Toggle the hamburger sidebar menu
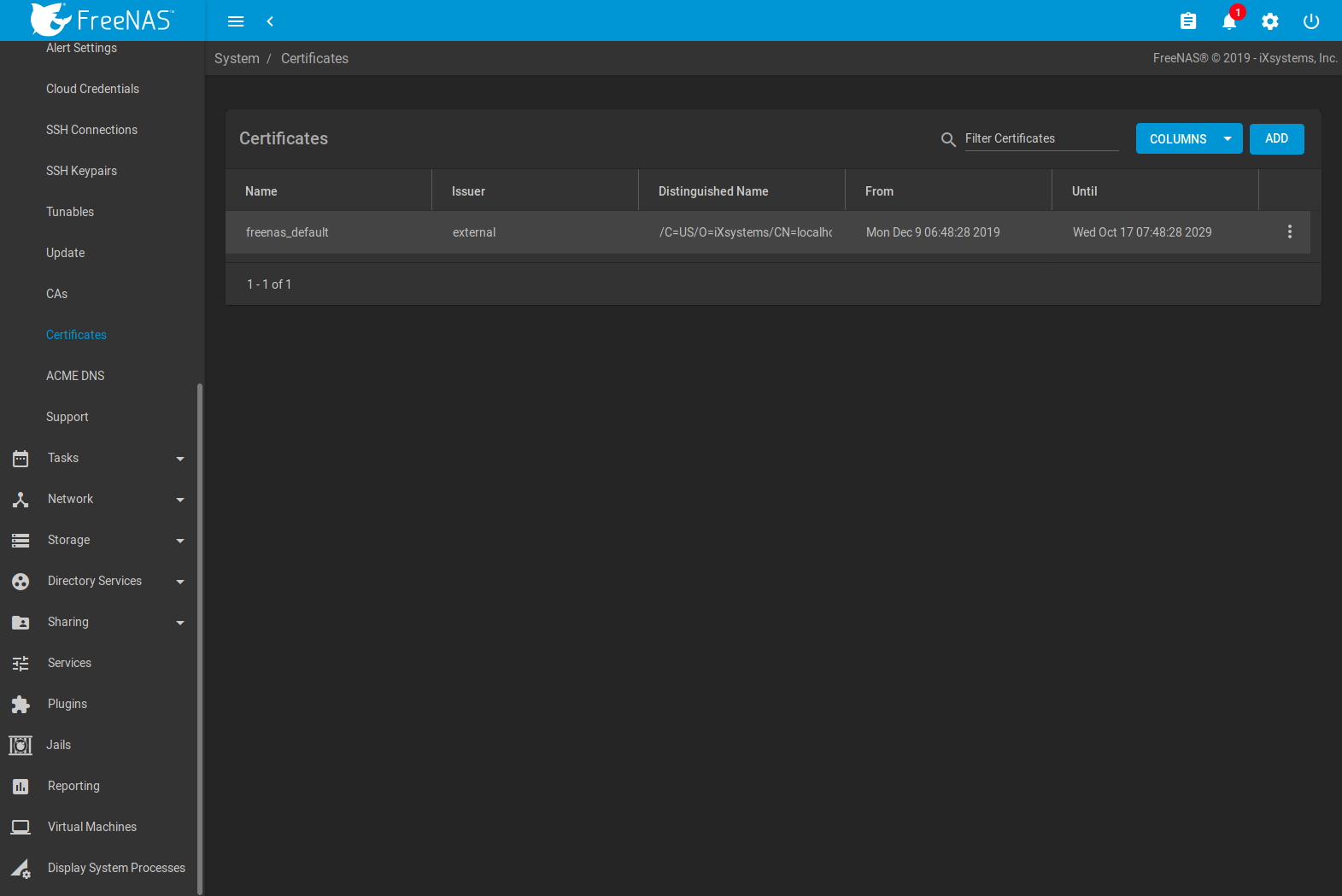Viewport: 1342px width, 896px height. (x=236, y=21)
